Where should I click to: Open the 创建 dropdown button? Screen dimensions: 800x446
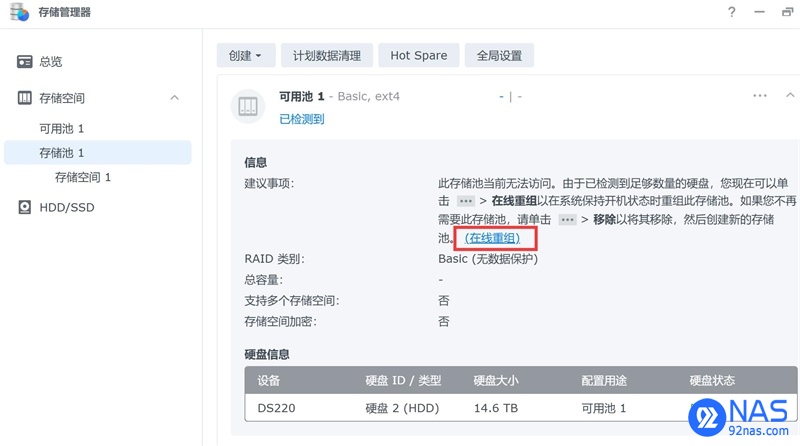click(x=246, y=55)
